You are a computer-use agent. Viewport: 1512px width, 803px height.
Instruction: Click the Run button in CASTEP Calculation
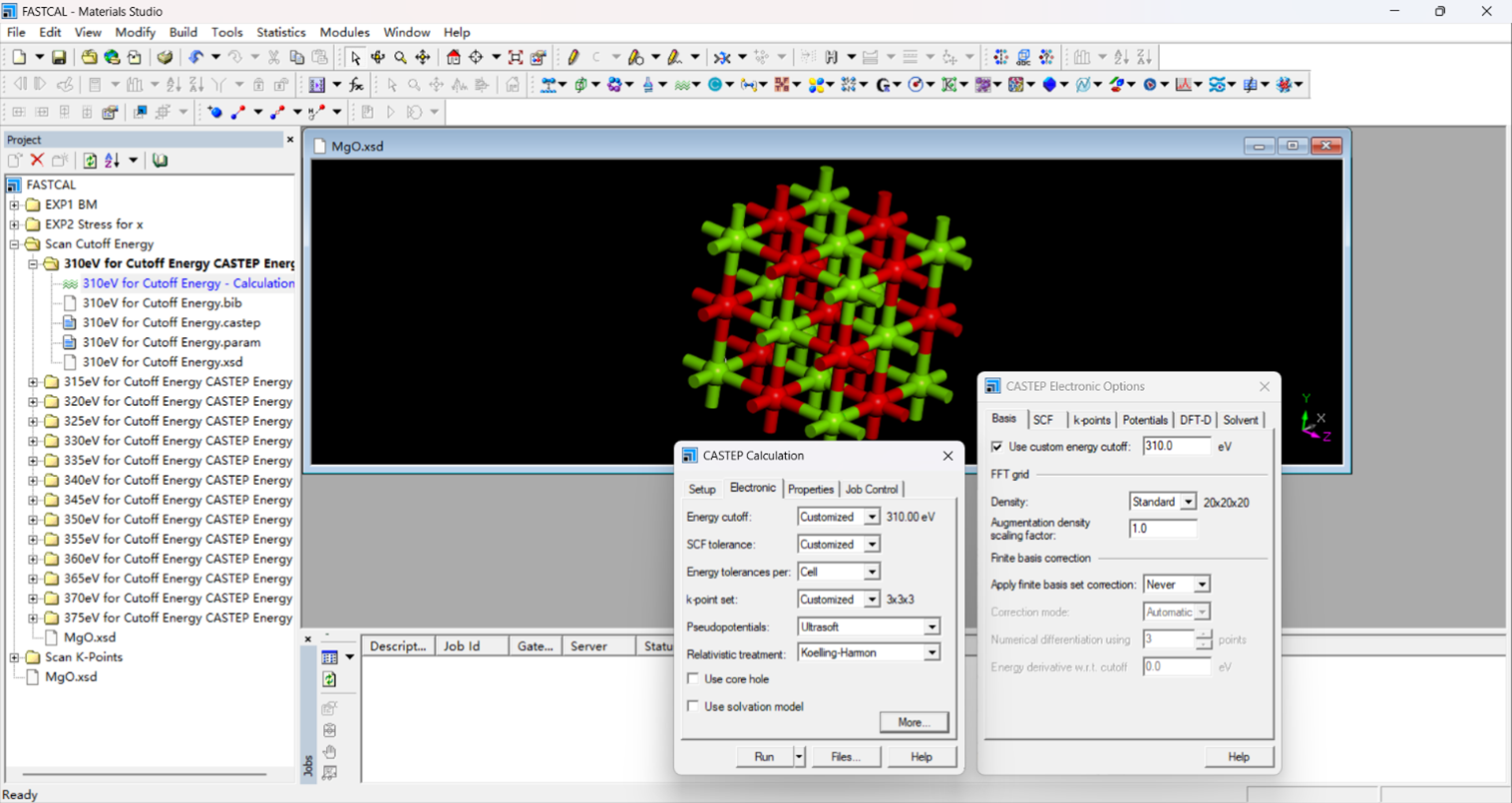pos(764,757)
